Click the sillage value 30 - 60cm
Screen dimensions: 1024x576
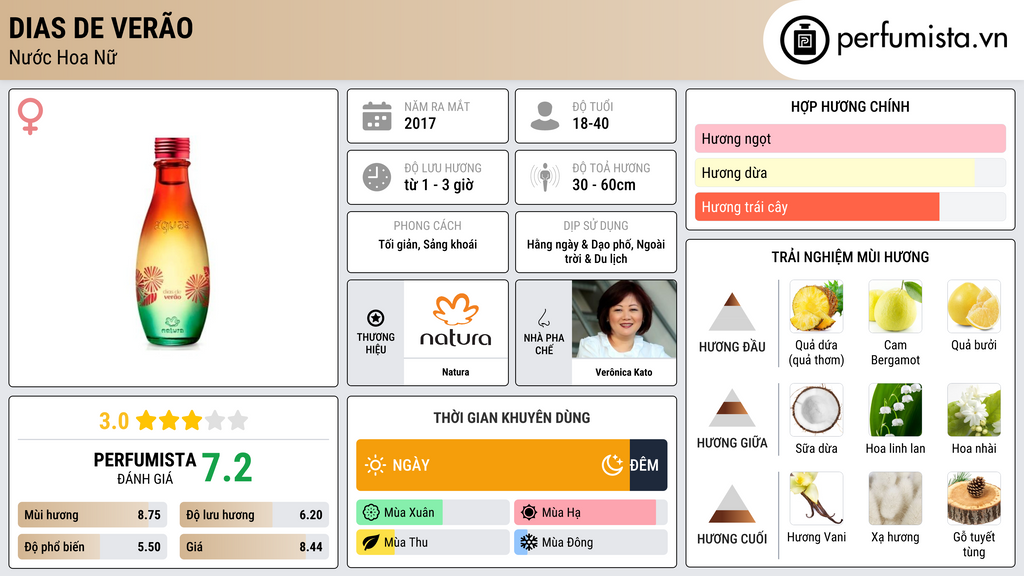point(603,185)
